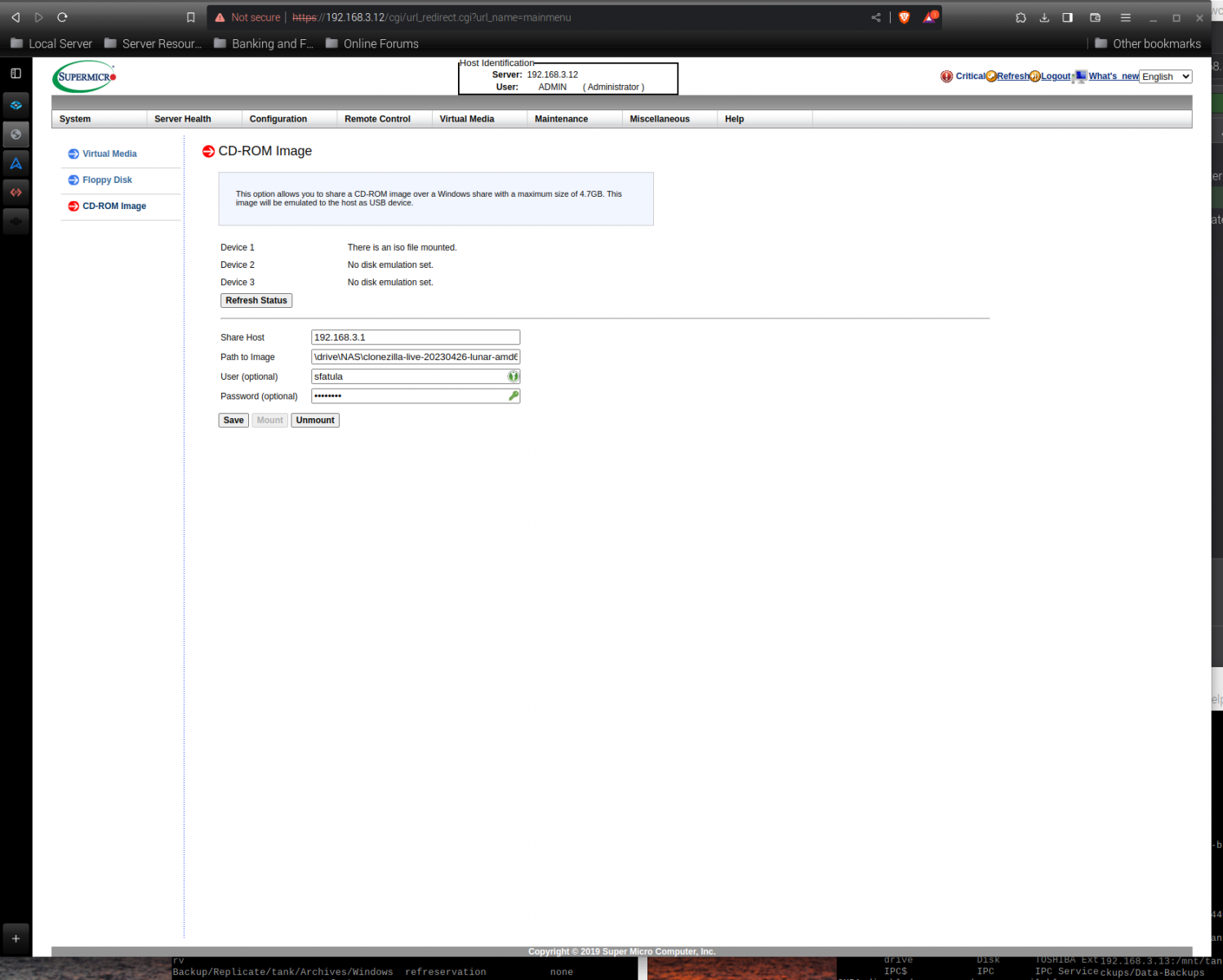Open the browser downloads icon
Screen dimensions: 1223x980
click(1044, 17)
